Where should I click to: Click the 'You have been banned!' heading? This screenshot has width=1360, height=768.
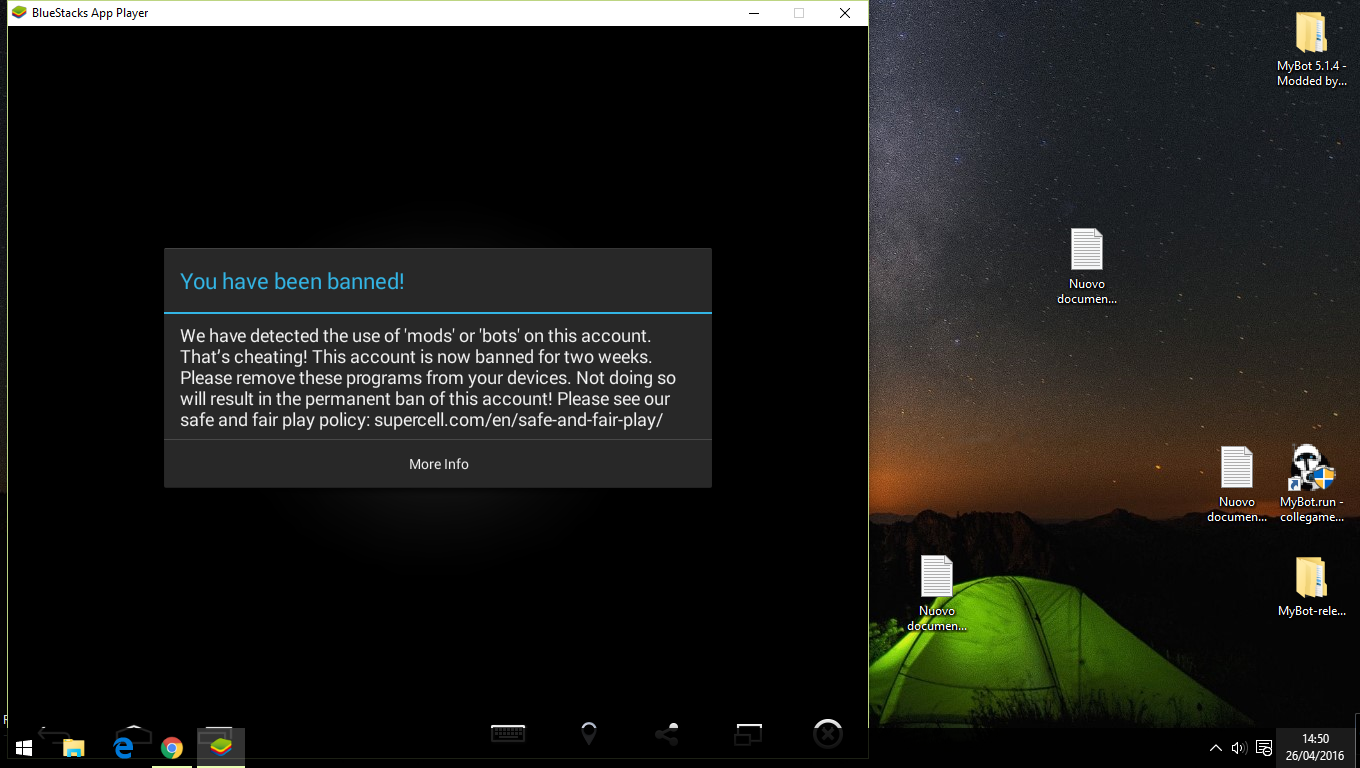point(292,281)
